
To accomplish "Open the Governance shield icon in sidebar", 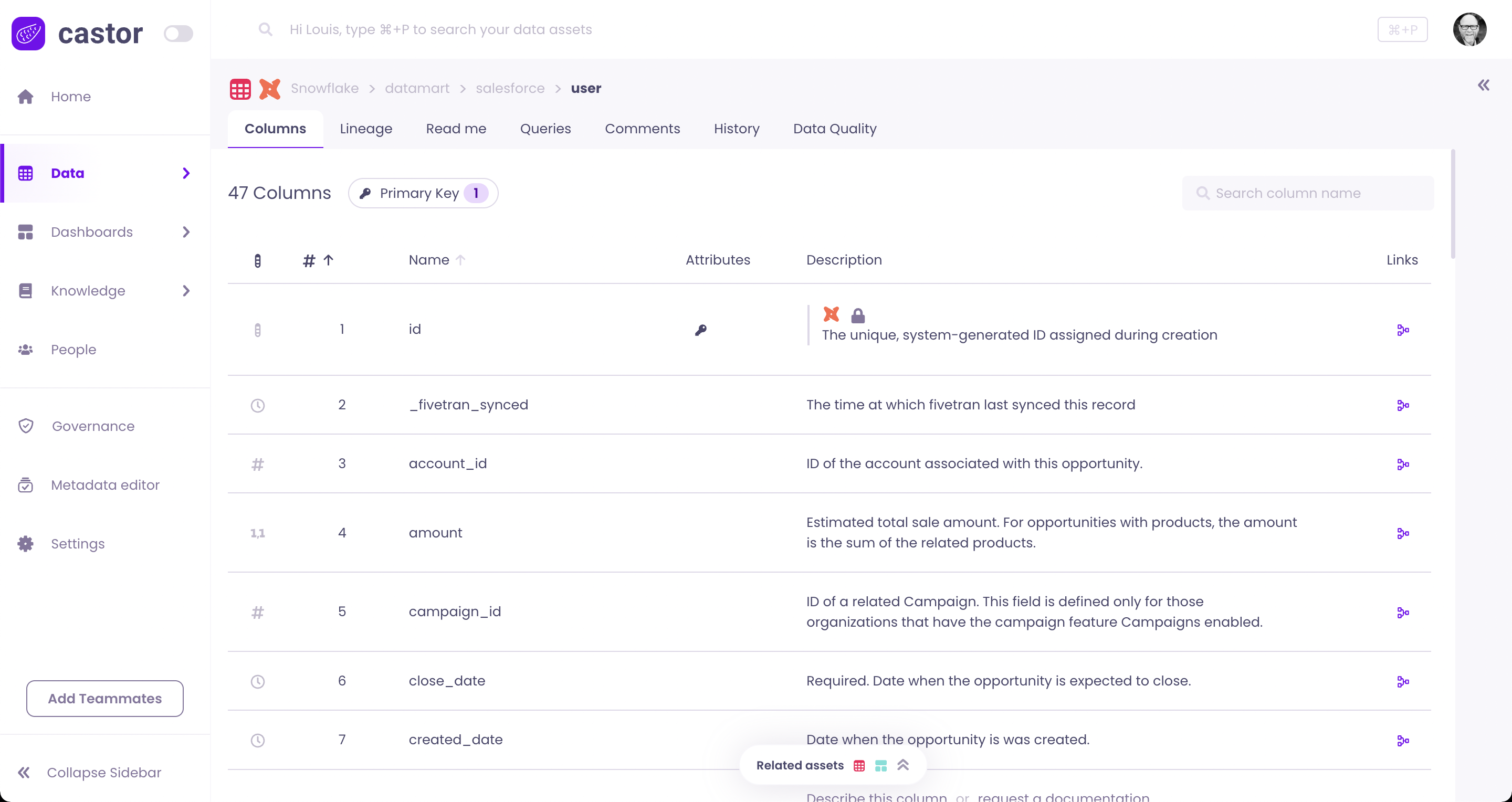I will pos(26,426).
